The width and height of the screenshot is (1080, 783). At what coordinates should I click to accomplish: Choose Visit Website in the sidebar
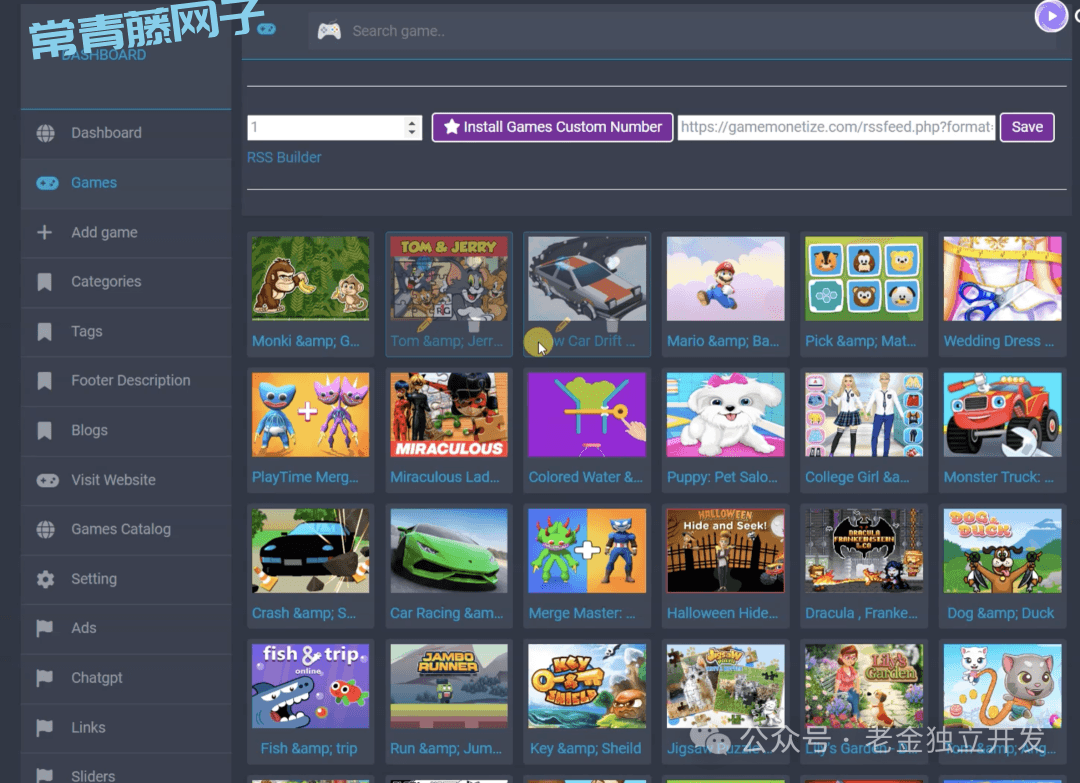[126, 480]
